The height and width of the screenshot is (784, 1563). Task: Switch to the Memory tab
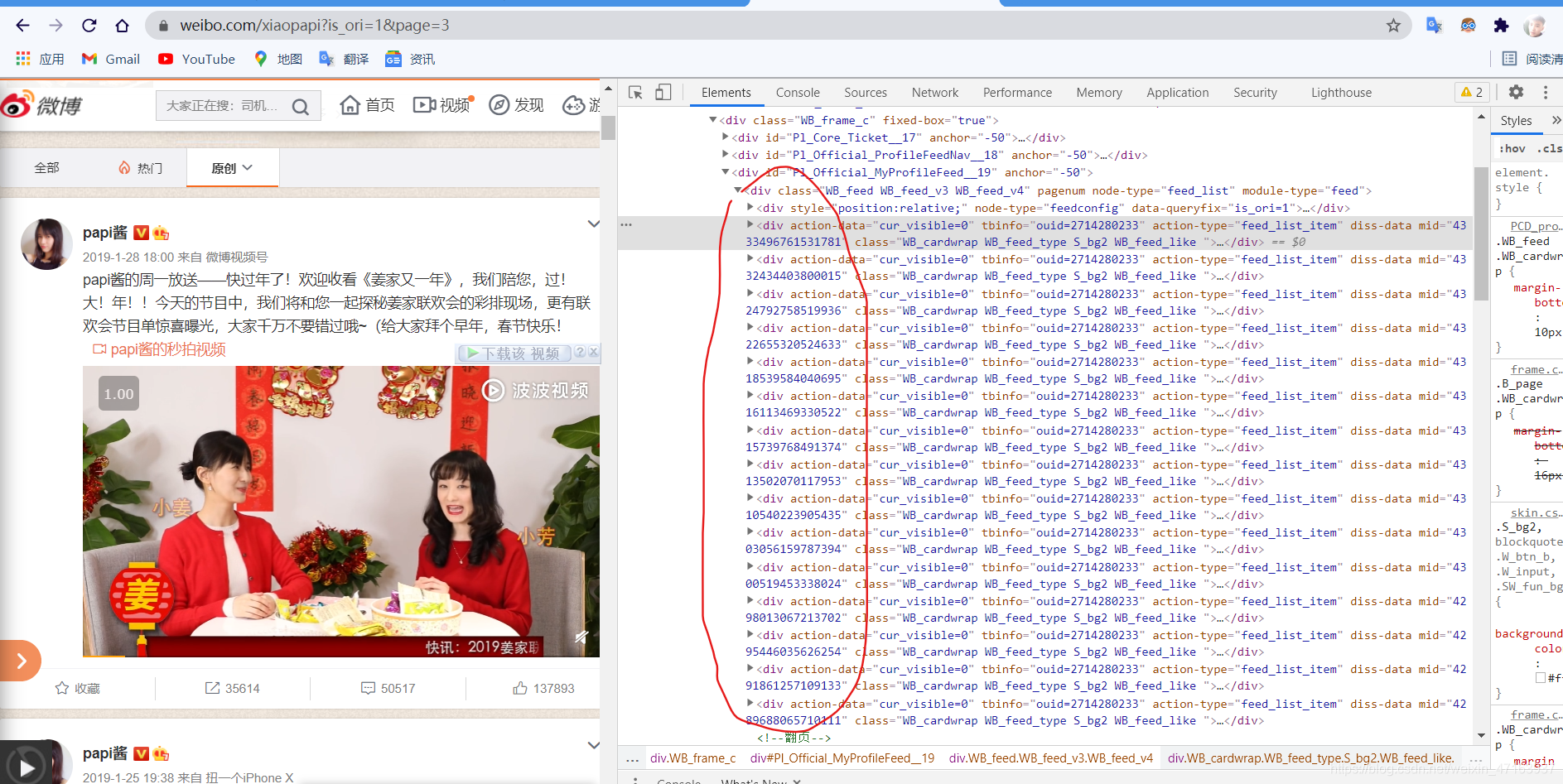point(1099,93)
